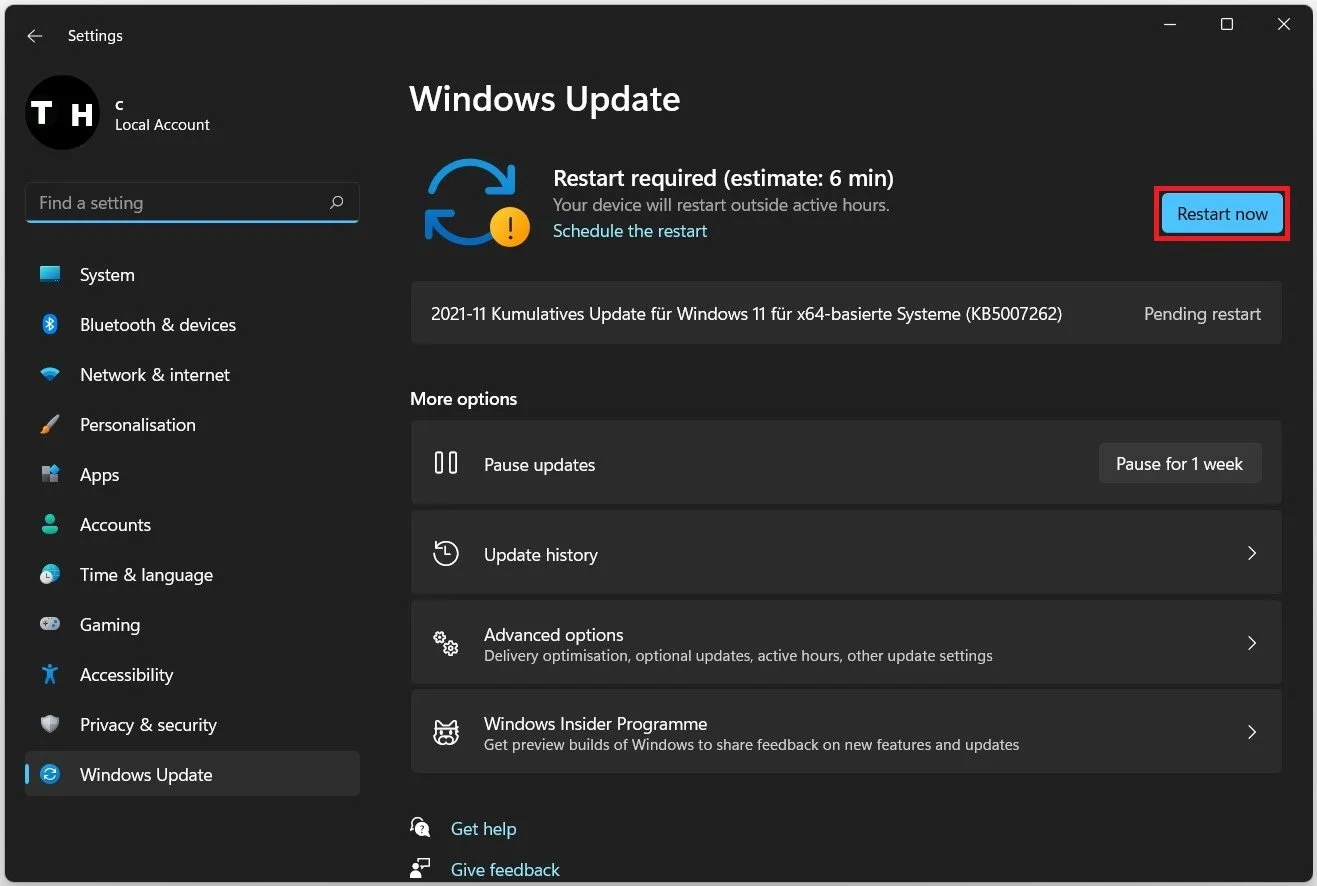Go to Network & internet

point(192,375)
